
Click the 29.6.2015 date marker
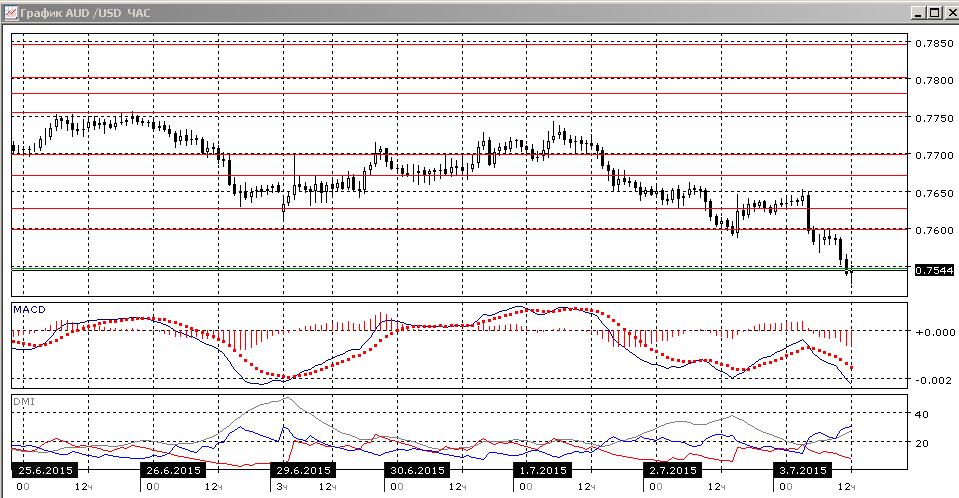[303, 470]
